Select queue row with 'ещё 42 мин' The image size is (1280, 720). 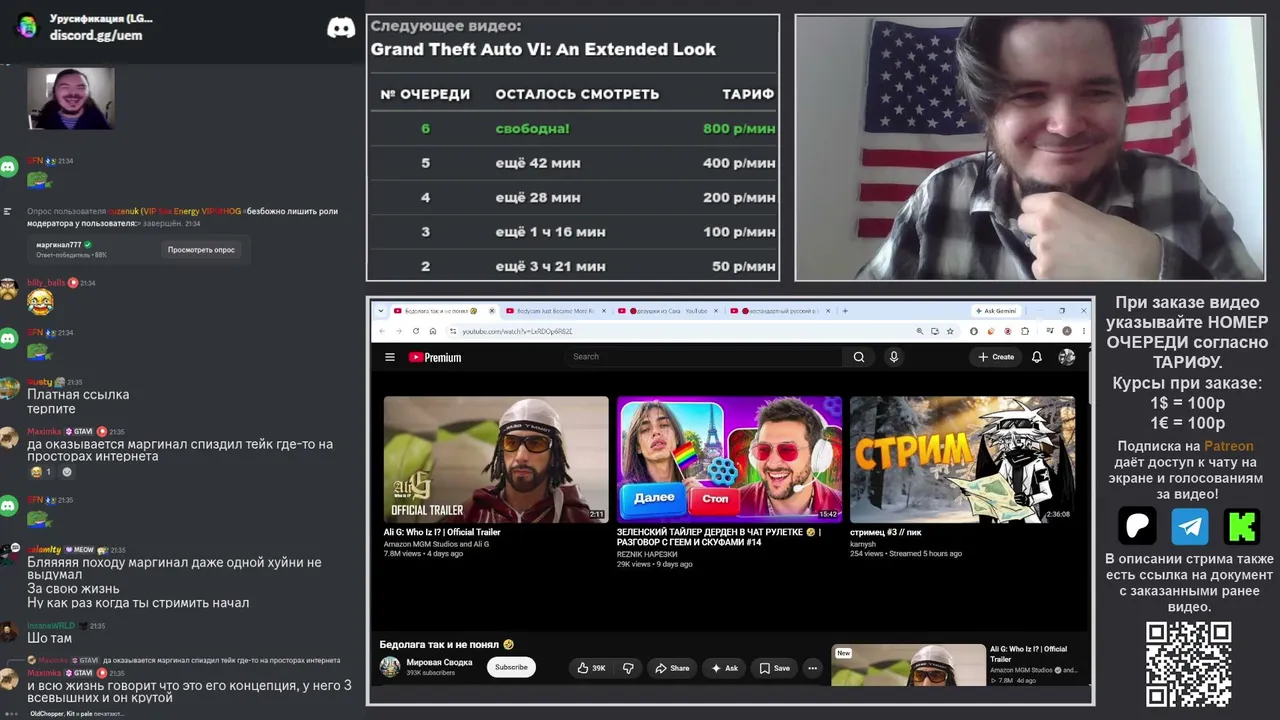(572, 163)
